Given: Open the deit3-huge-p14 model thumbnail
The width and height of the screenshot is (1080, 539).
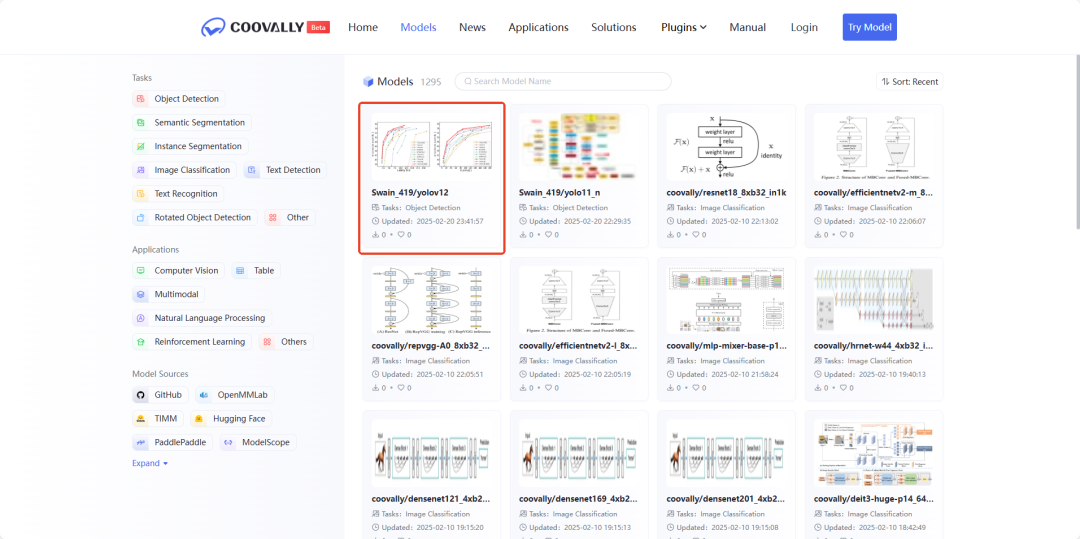Looking at the screenshot, I should (874, 452).
